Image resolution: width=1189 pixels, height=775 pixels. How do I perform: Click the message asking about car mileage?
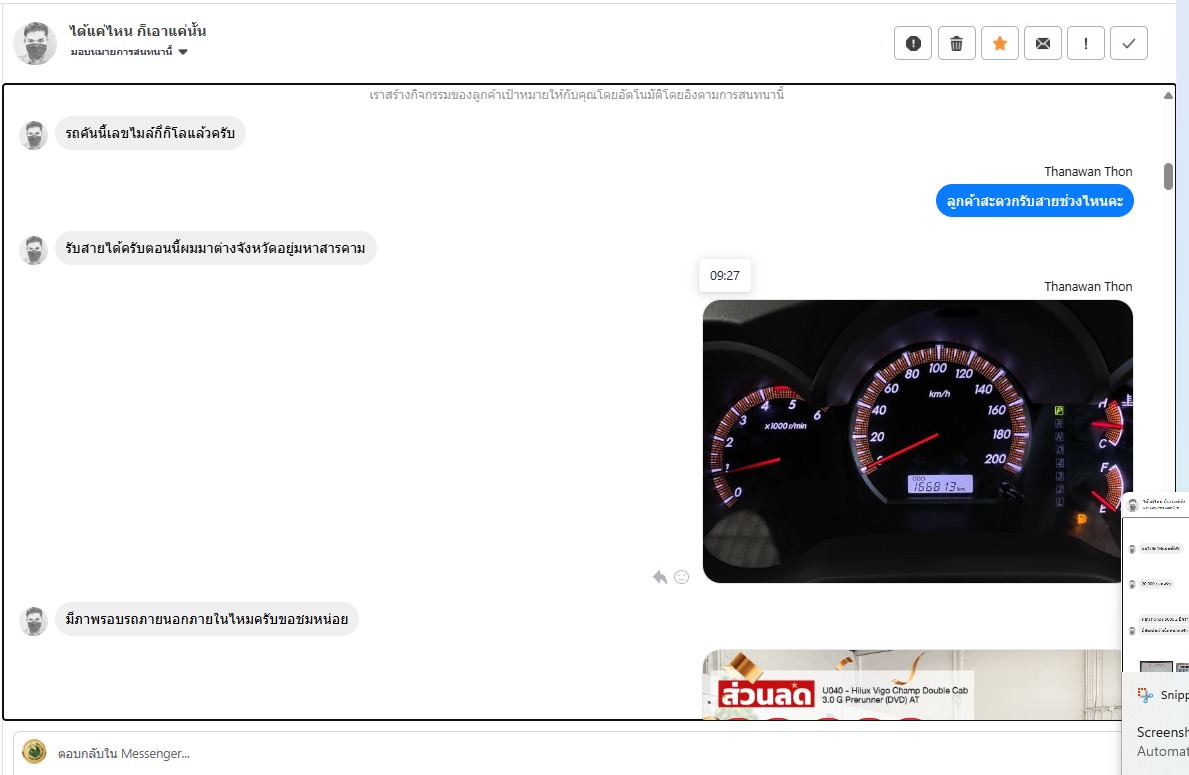click(150, 133)
